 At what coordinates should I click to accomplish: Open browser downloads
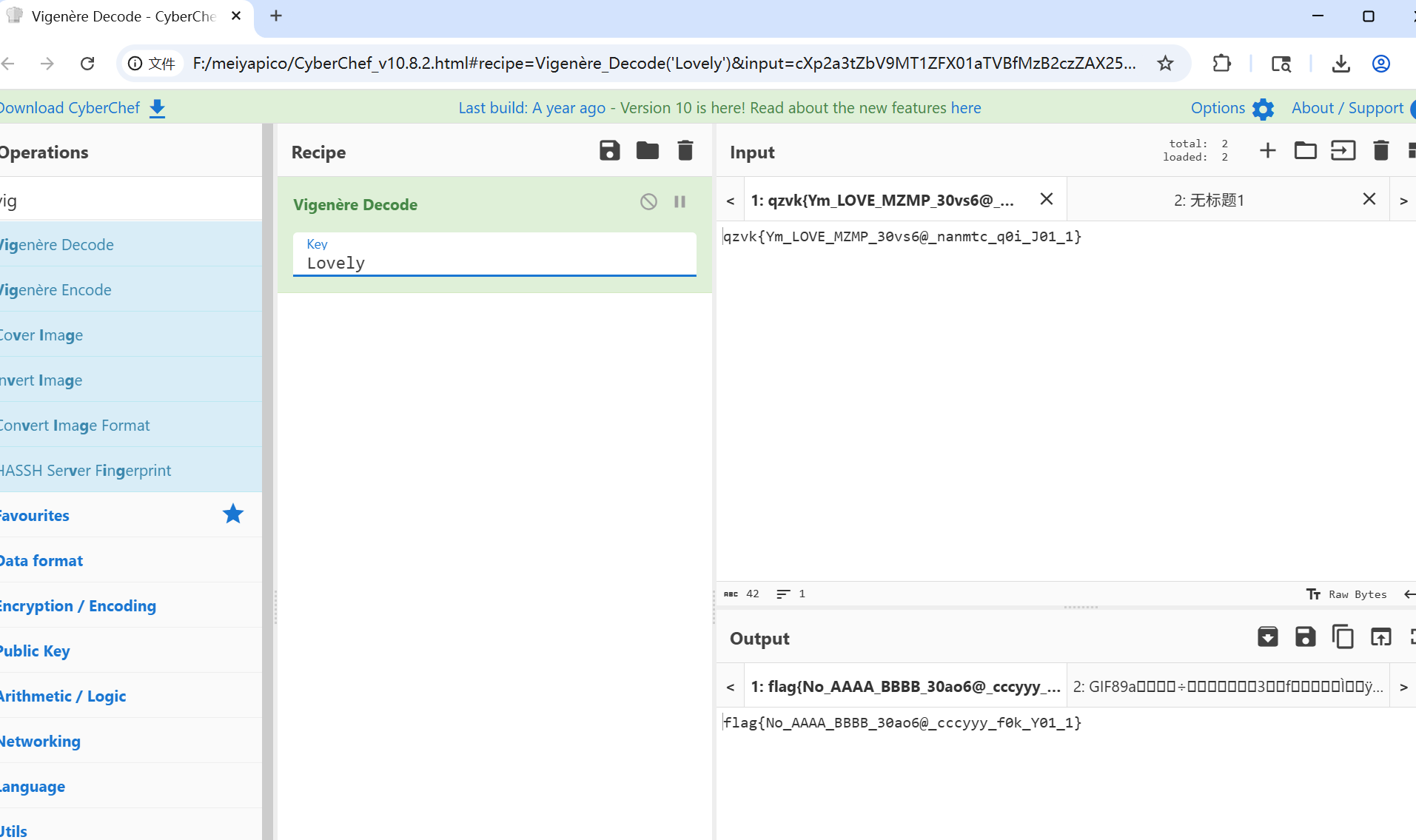click(x=1340, y=64)
